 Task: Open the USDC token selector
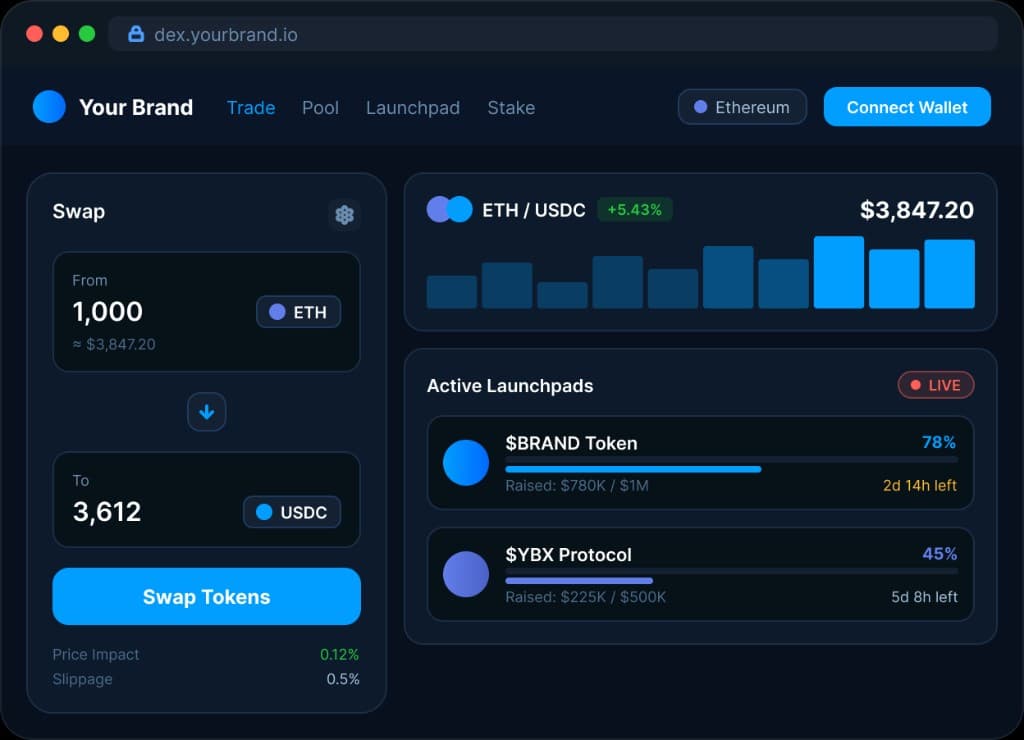(x=292, y=512)
